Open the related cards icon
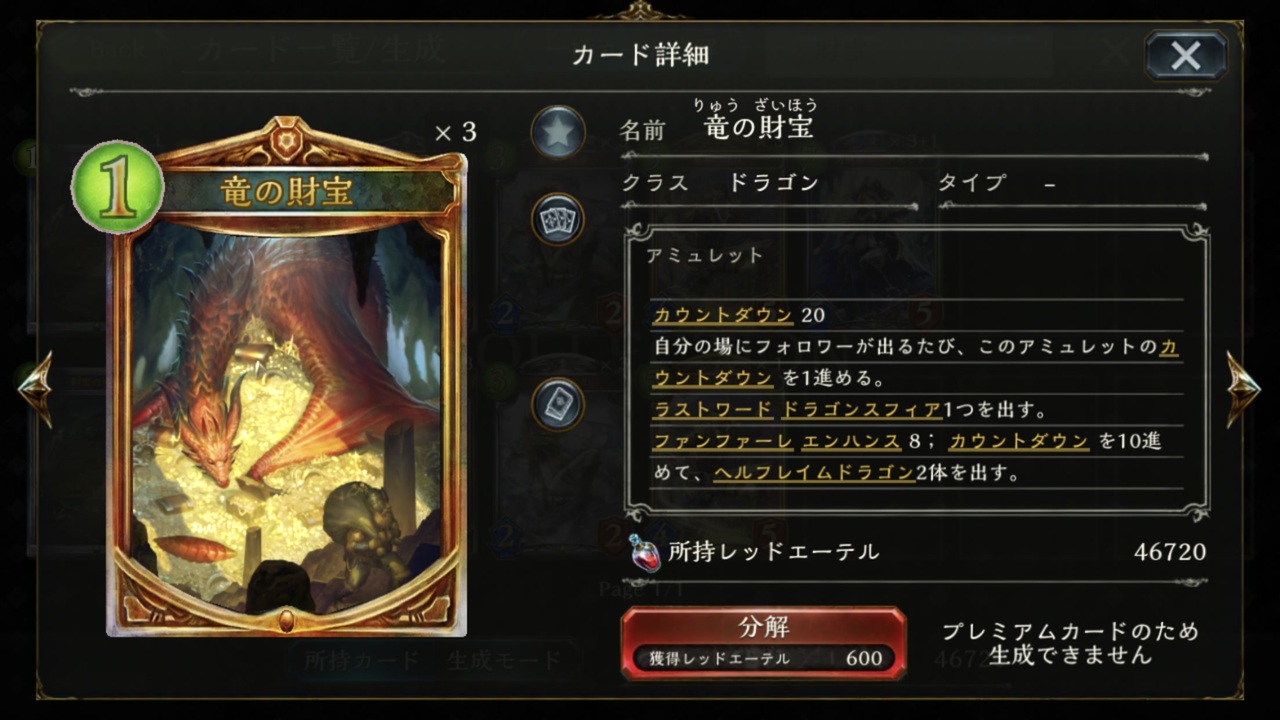Viewport: 1280px width, 720px height. pos(558,220)
